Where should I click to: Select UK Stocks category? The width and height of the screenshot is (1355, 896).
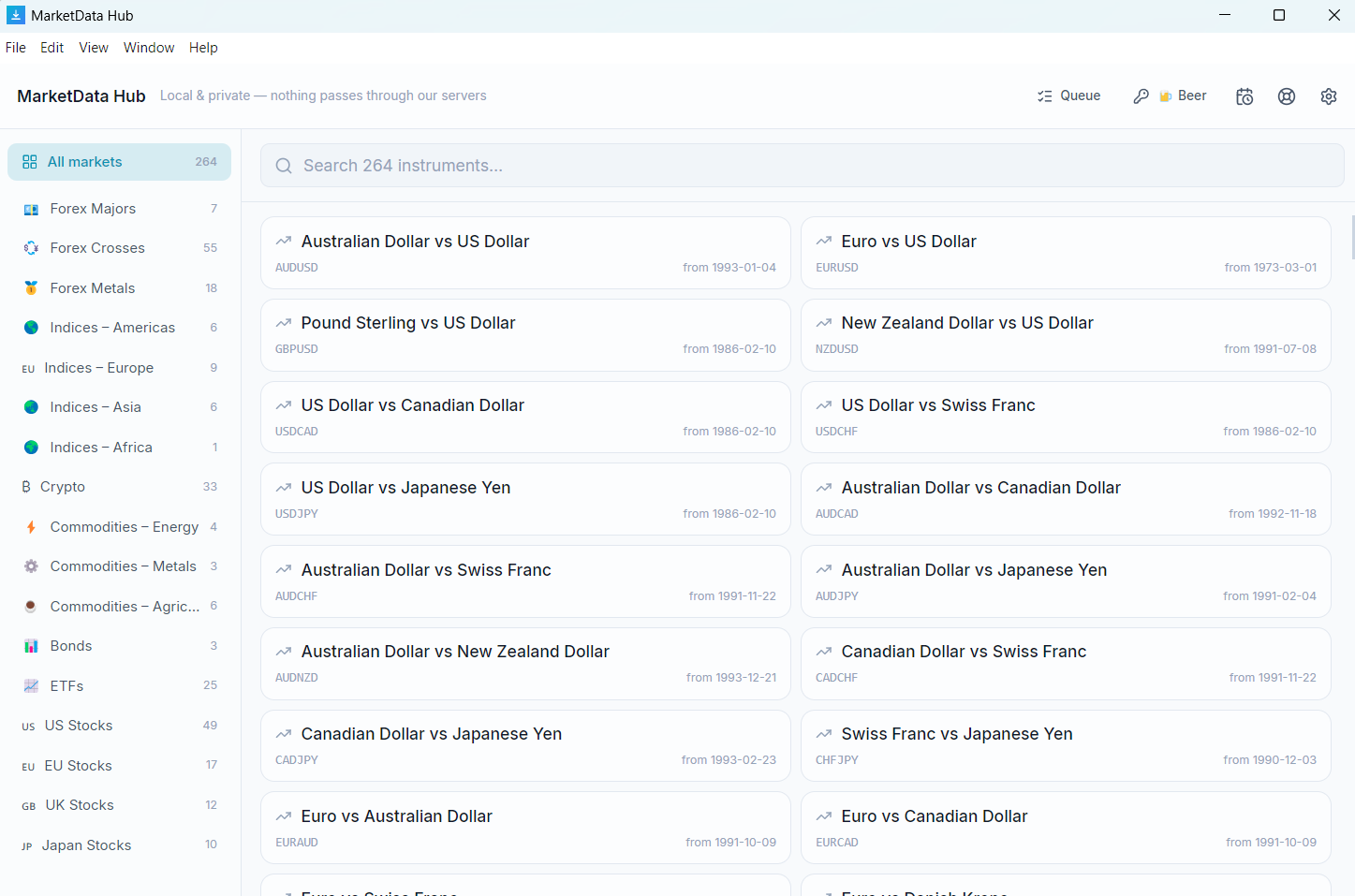tap(119, 805)
